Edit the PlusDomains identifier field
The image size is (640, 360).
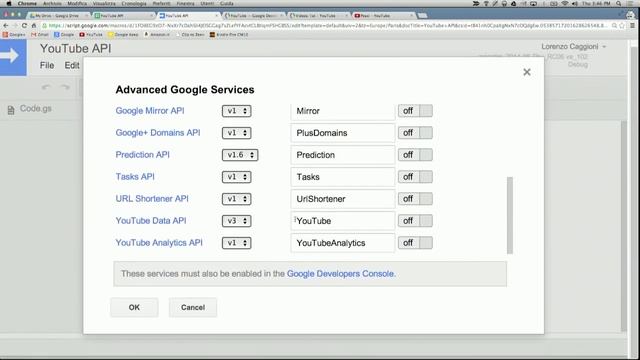tap(342, 133)
